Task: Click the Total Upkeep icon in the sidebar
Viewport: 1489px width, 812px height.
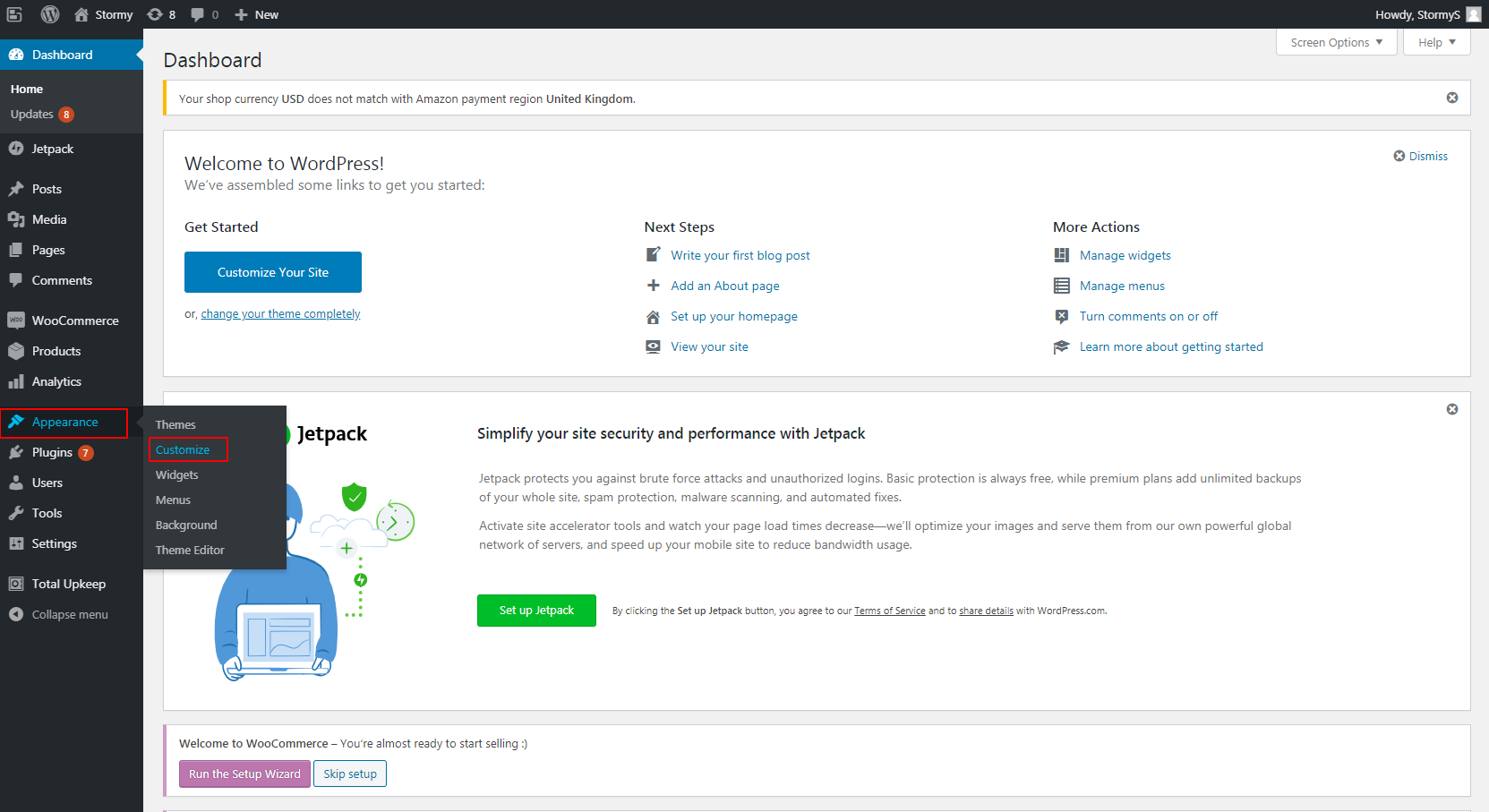Action: pos(16,584)
